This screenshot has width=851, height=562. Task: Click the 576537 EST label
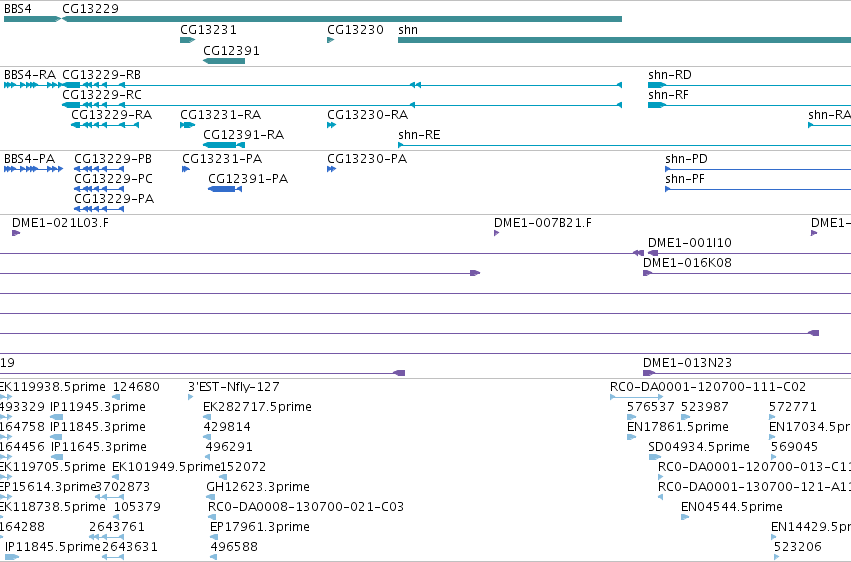click(x=651, y=407)
